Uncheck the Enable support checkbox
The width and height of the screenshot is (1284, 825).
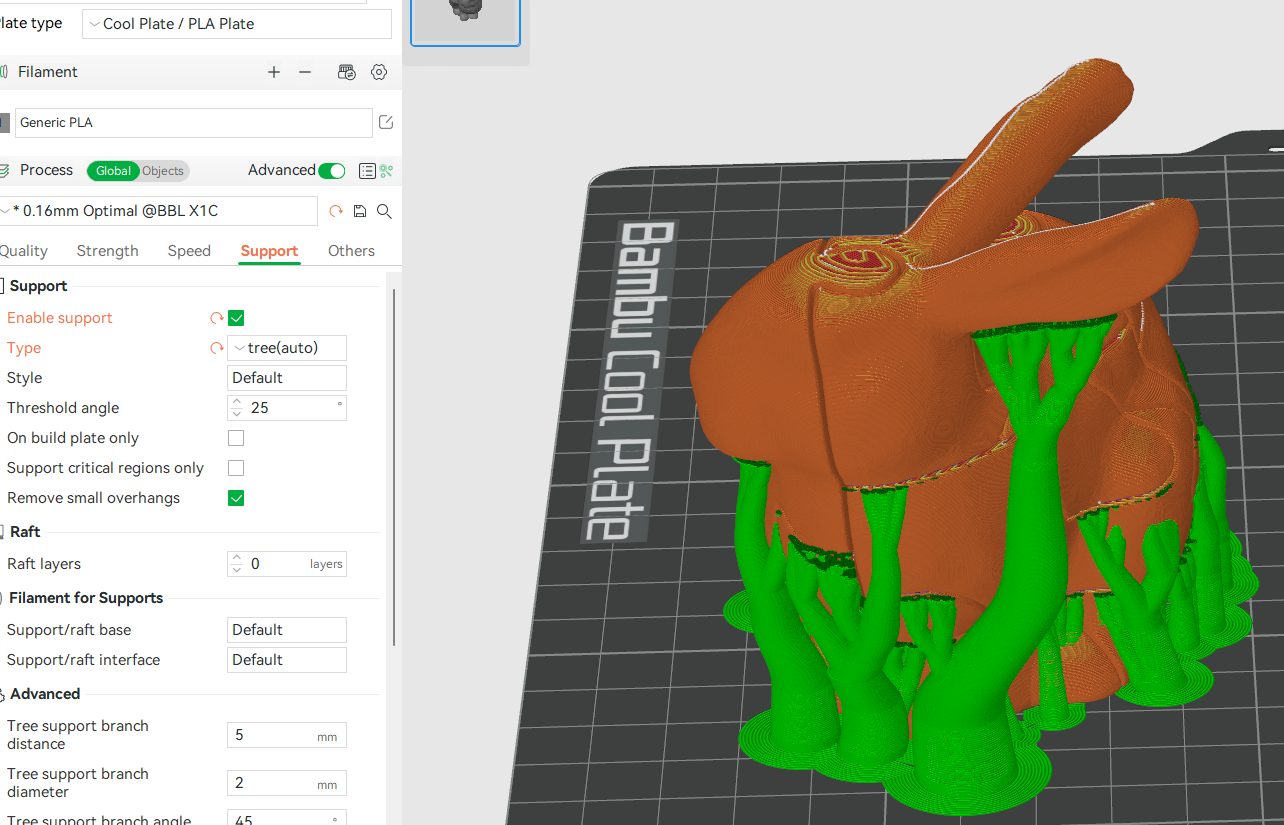click(236, 318)
